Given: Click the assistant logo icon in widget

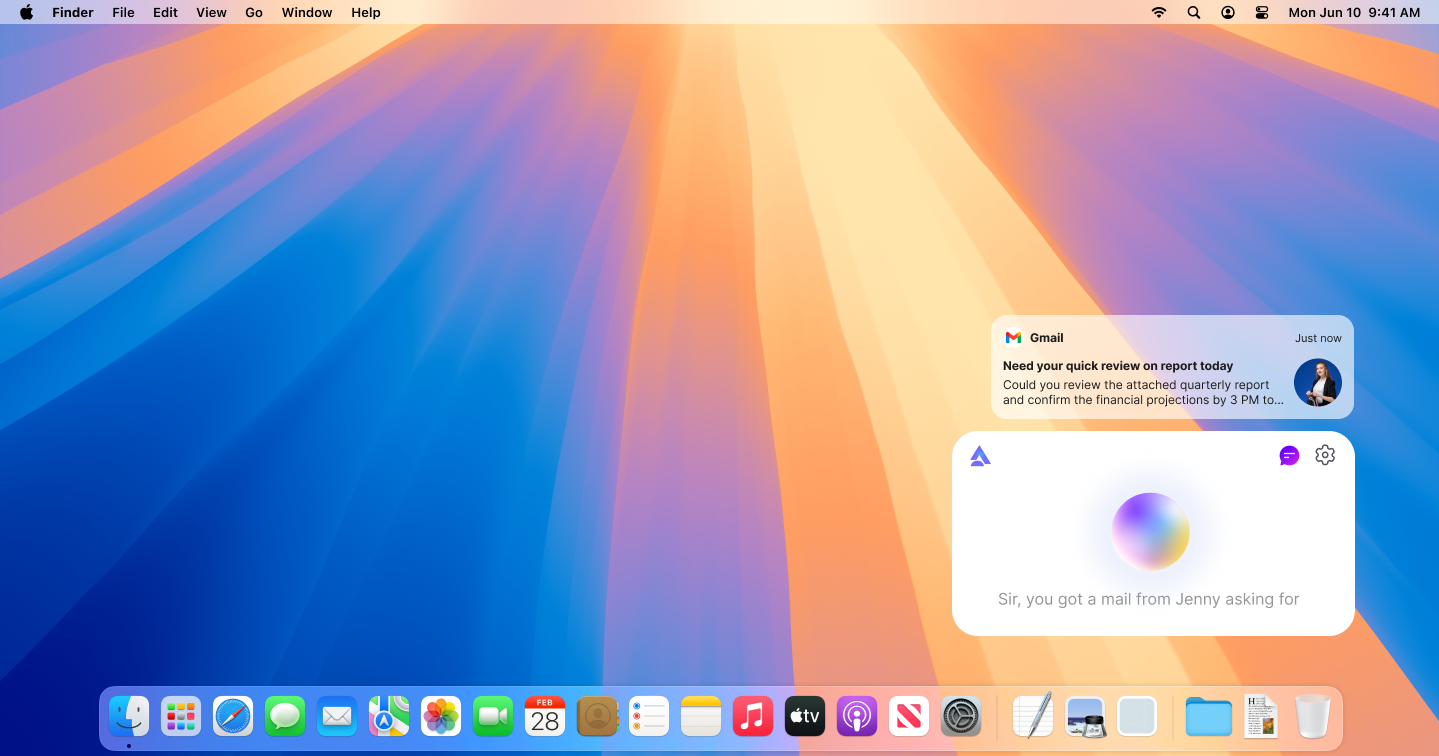Looking at the screenshot, I should point(980,456).
